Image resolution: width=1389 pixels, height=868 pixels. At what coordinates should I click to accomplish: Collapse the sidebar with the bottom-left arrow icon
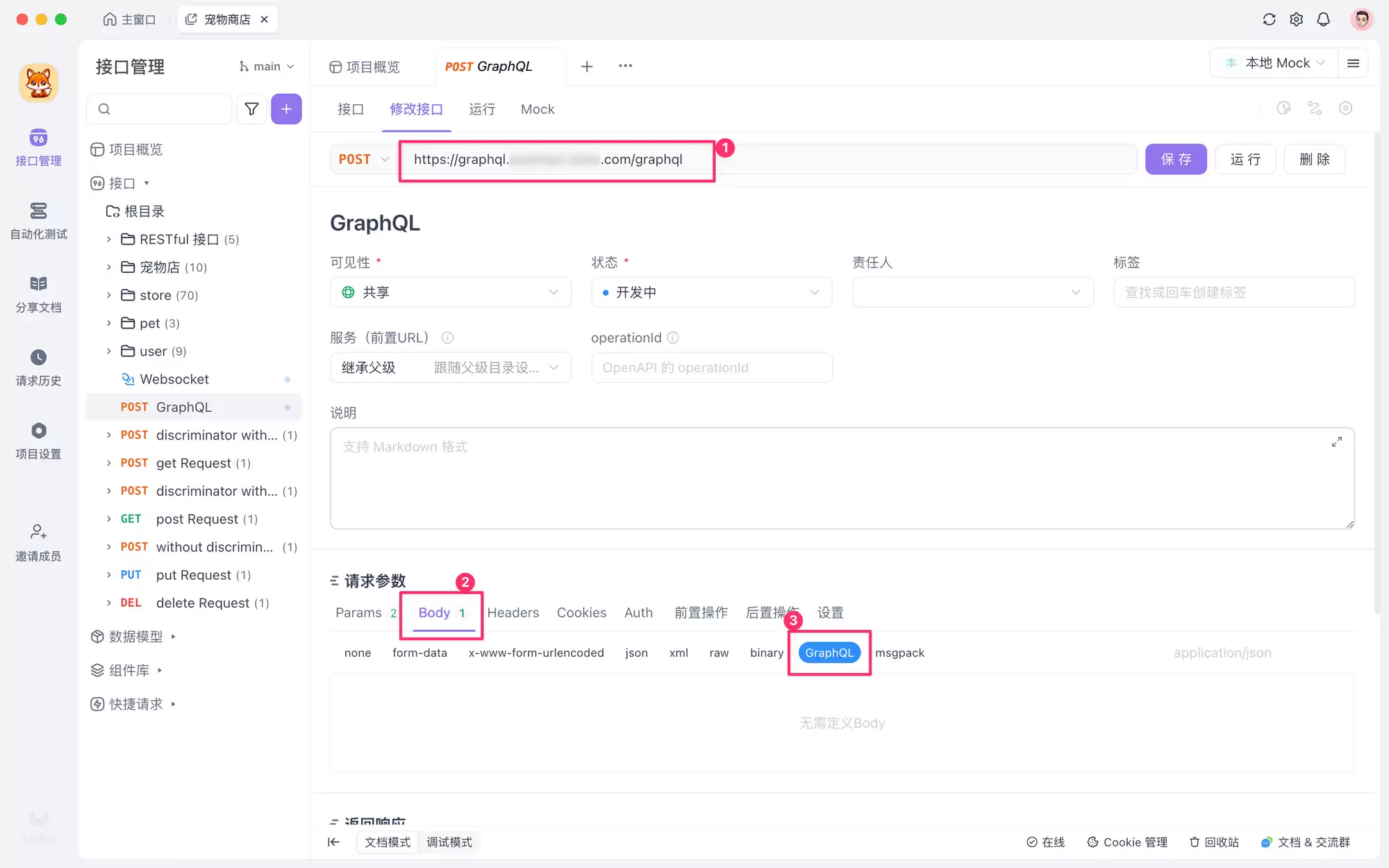(333, 842)
